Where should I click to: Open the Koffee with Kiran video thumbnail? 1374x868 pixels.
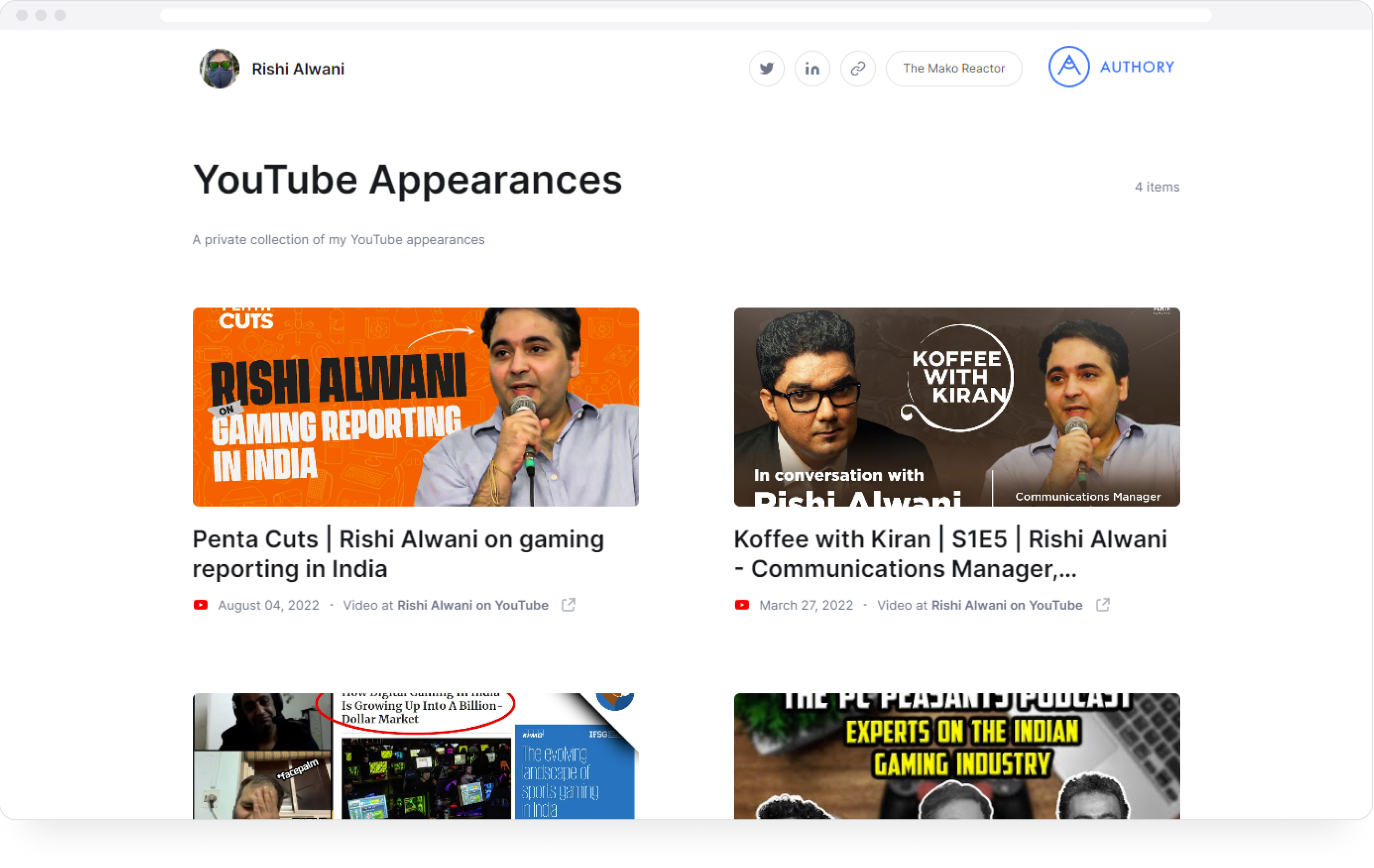pyautogui.click(x=957, y=407)
